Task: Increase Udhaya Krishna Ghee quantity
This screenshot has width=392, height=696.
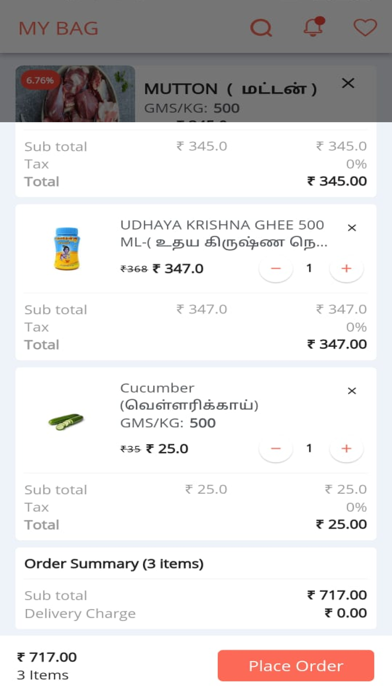Action: point(346,269)
